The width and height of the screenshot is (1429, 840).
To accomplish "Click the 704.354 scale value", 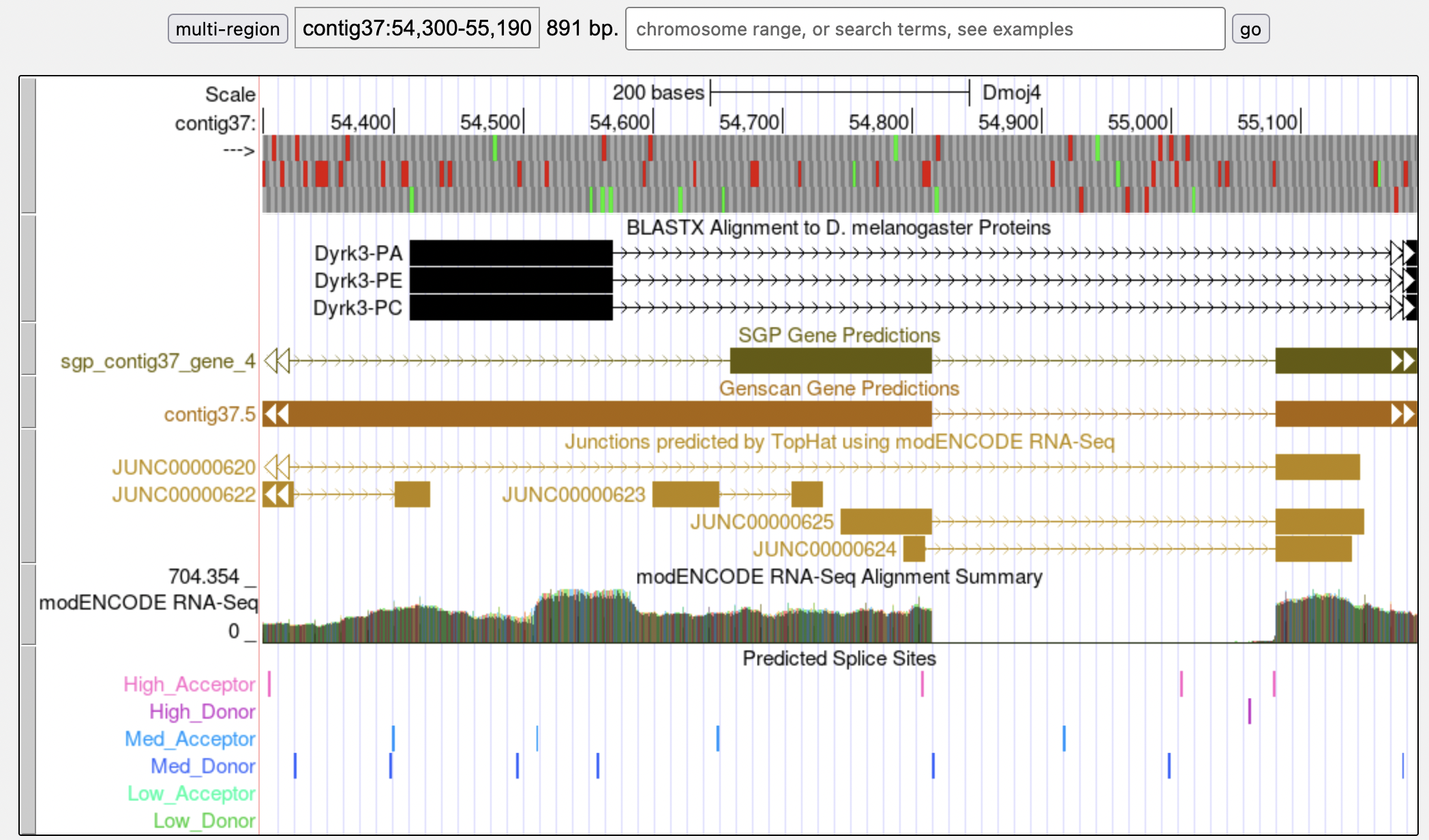I will click(x=204, y=577).
